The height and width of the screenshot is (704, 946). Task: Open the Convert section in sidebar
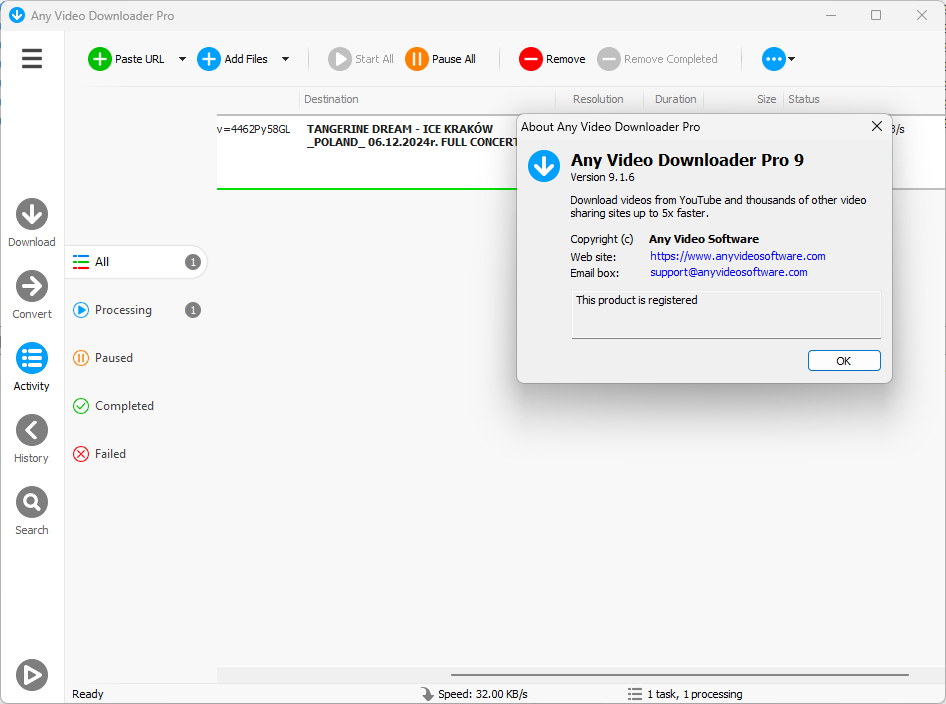coord(31,295)
